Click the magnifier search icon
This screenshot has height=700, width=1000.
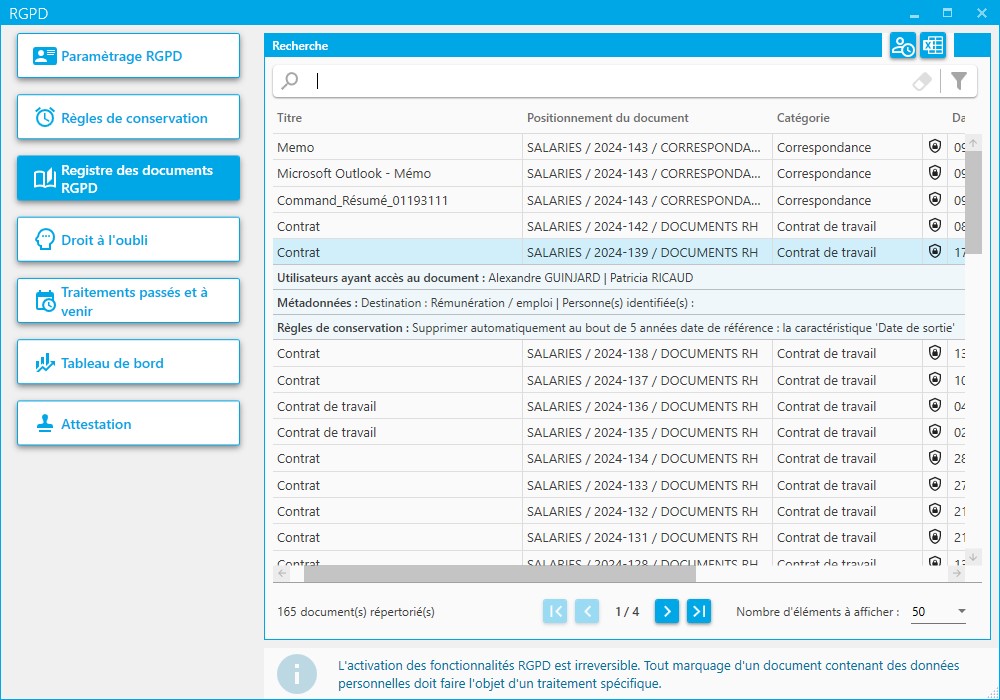(290, 81)
